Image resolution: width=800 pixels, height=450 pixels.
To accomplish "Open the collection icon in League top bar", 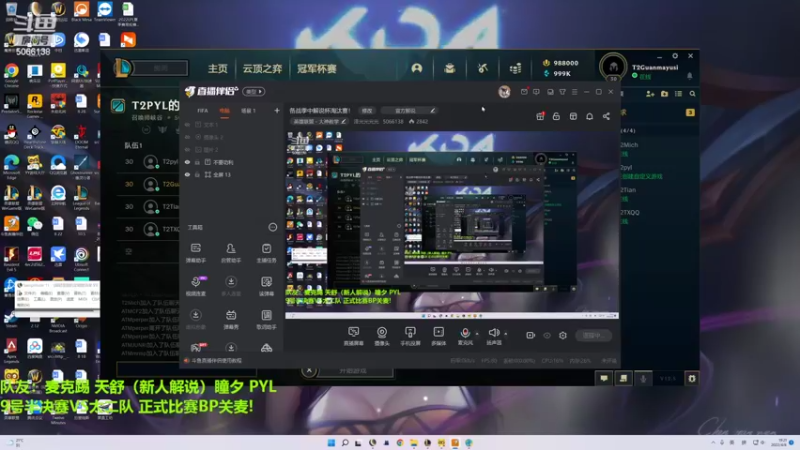I will [449, 68].
